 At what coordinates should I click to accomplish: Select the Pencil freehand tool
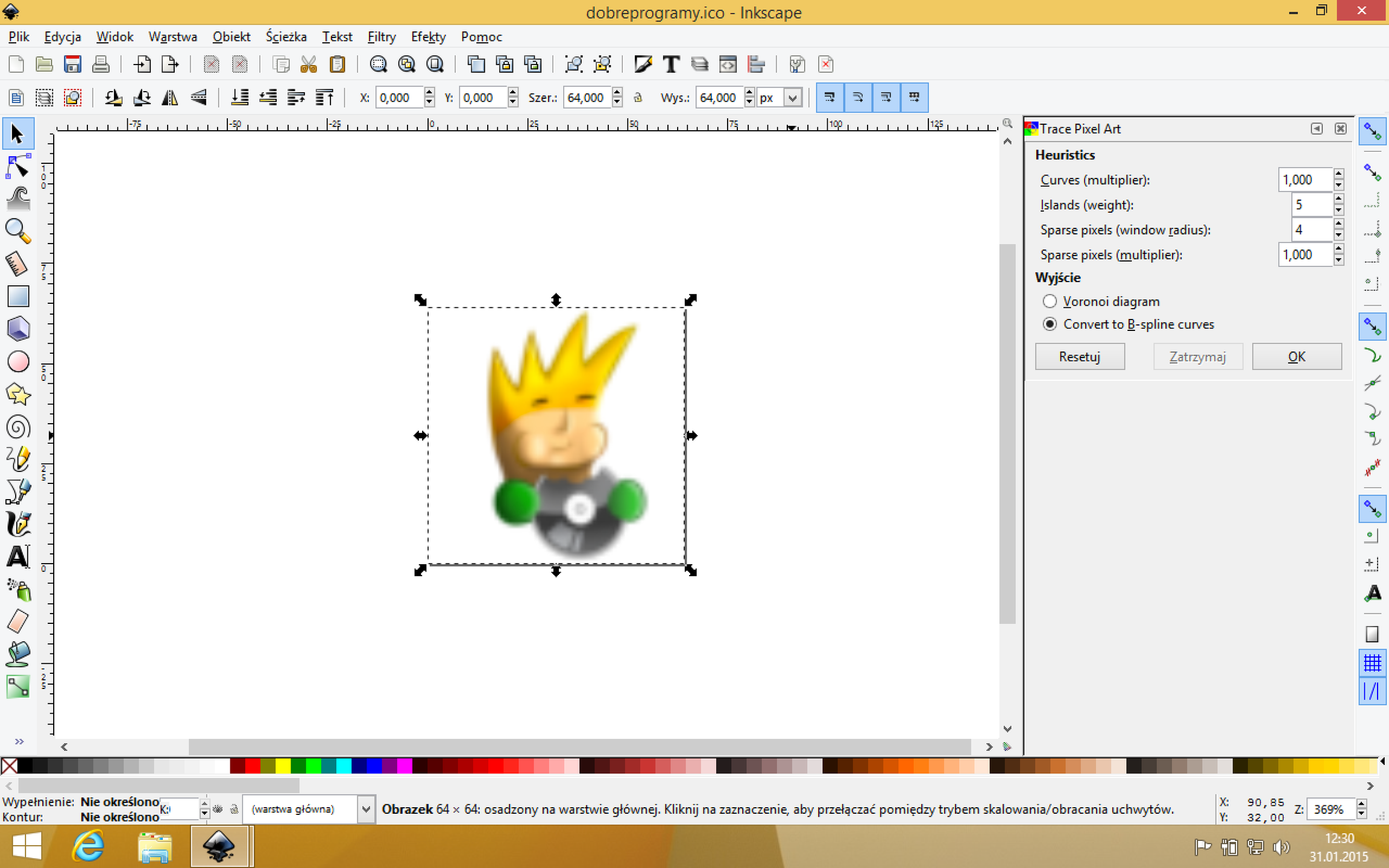pos(18,459)
